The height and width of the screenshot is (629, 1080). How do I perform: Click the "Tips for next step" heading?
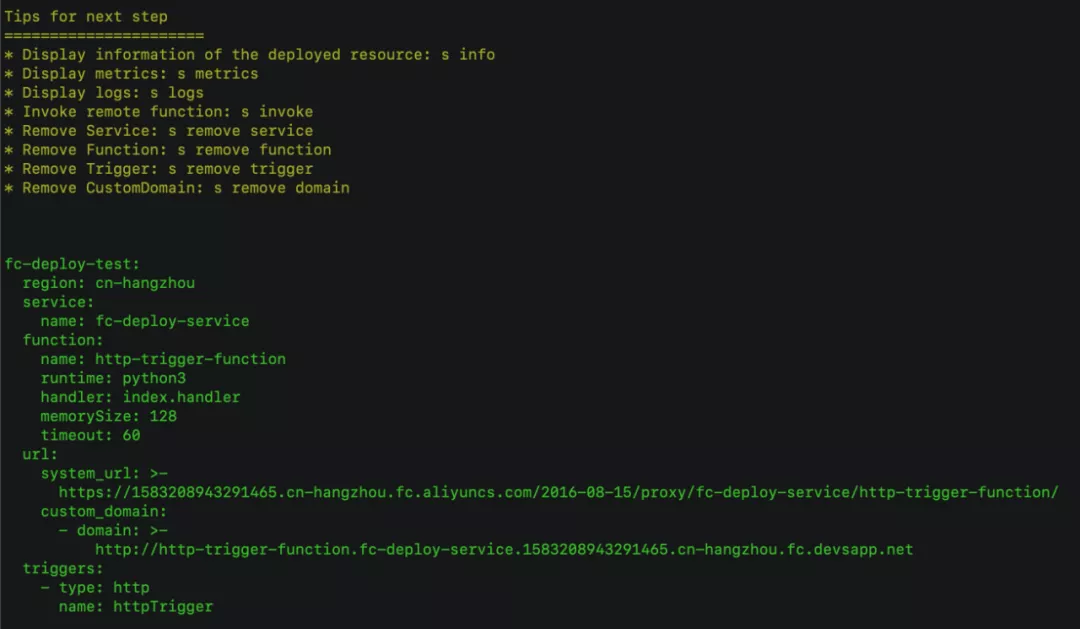(86, 17)
